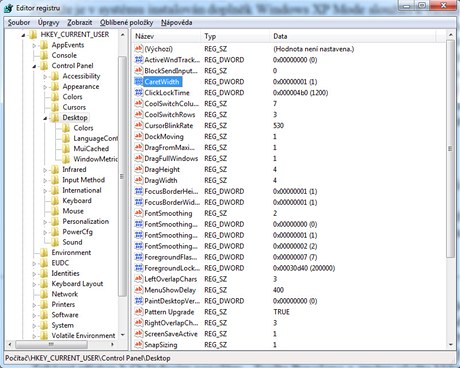
Task: Expand the International key arrow
Action: [45, 190]
